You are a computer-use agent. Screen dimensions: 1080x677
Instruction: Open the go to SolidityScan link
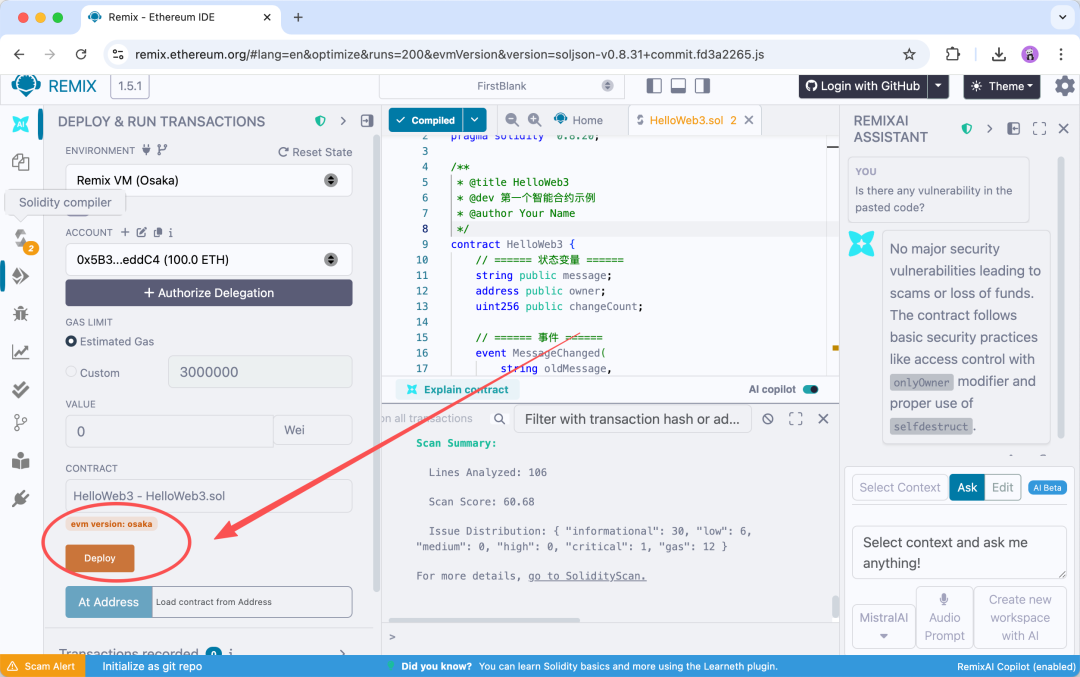[x=587, y=576]
